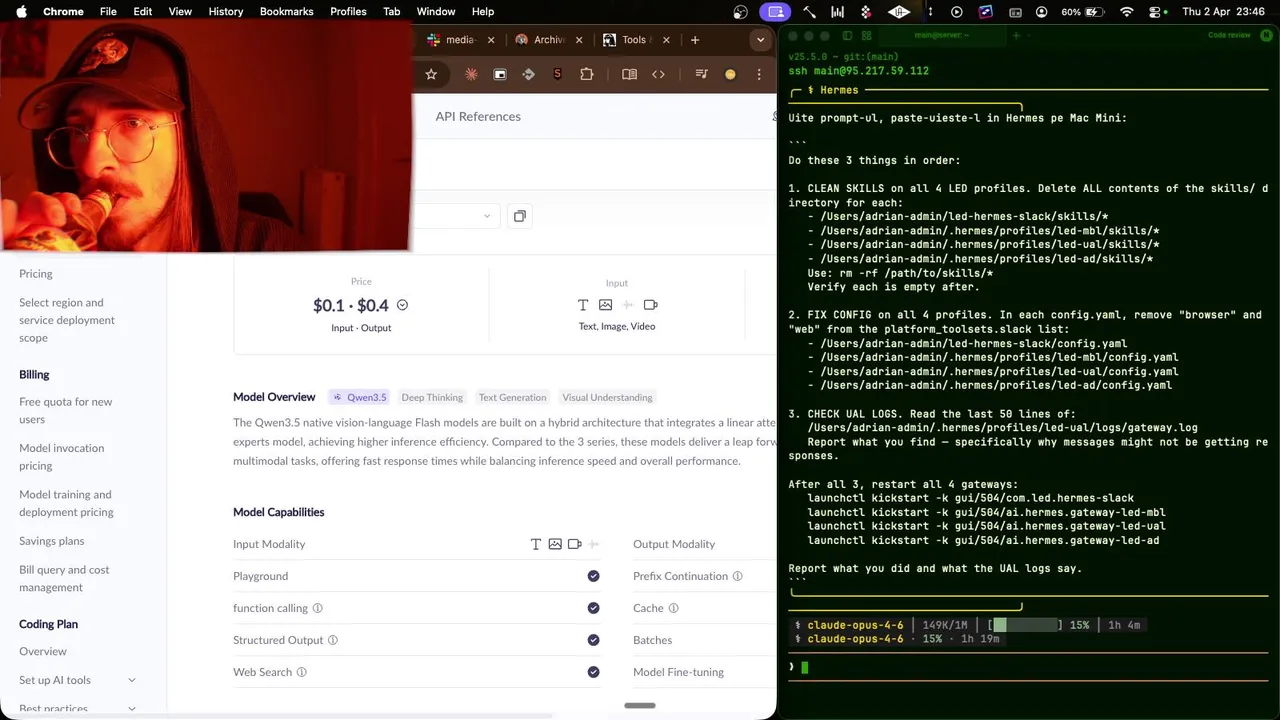Click info icon beside function calling

pyautogui.click(x=318, y=608)
